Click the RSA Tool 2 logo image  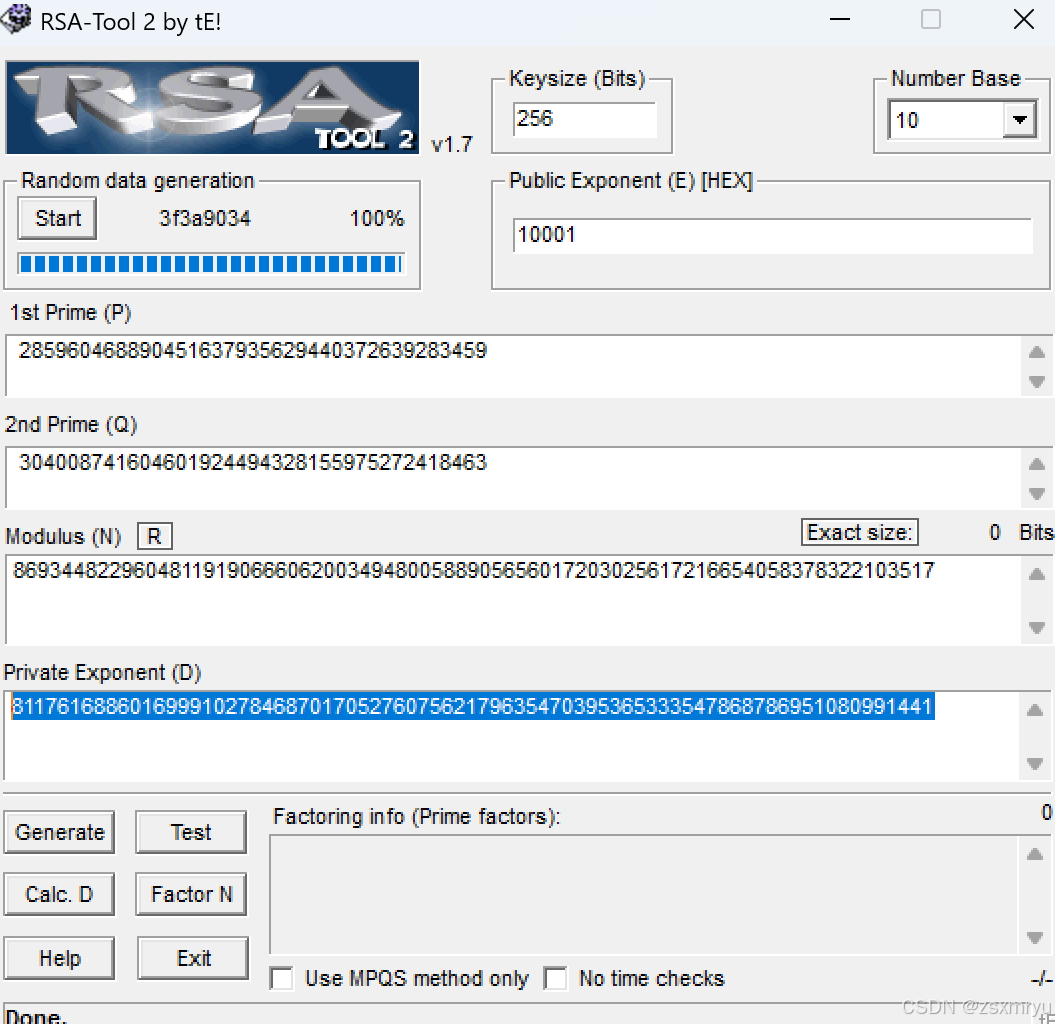[x=211, y=106]
